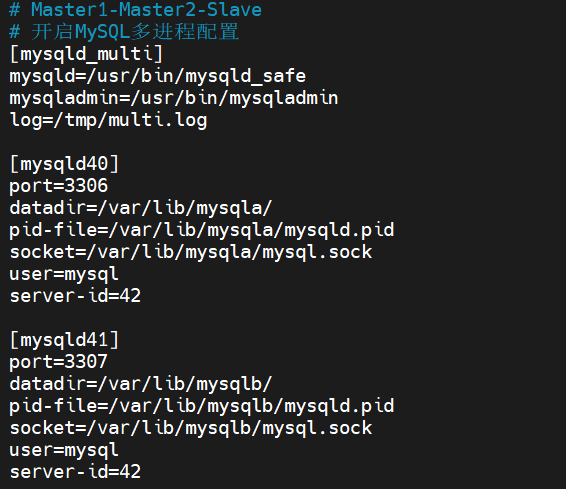
Task: Click the comment line Master1-Master2-Slave
Action: [x=135, y=10]
